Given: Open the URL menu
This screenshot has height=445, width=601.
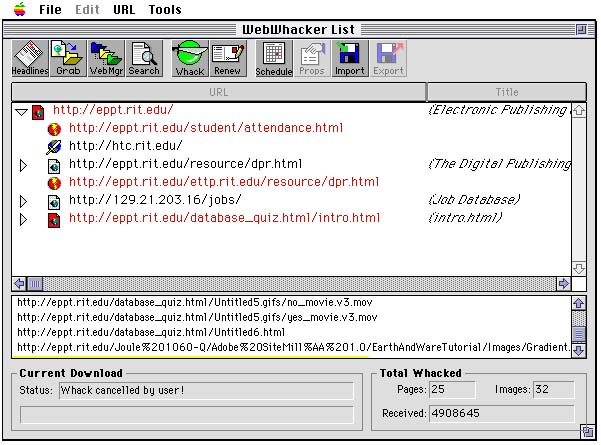Looking at the screenshot, I should tap(124, 9).
